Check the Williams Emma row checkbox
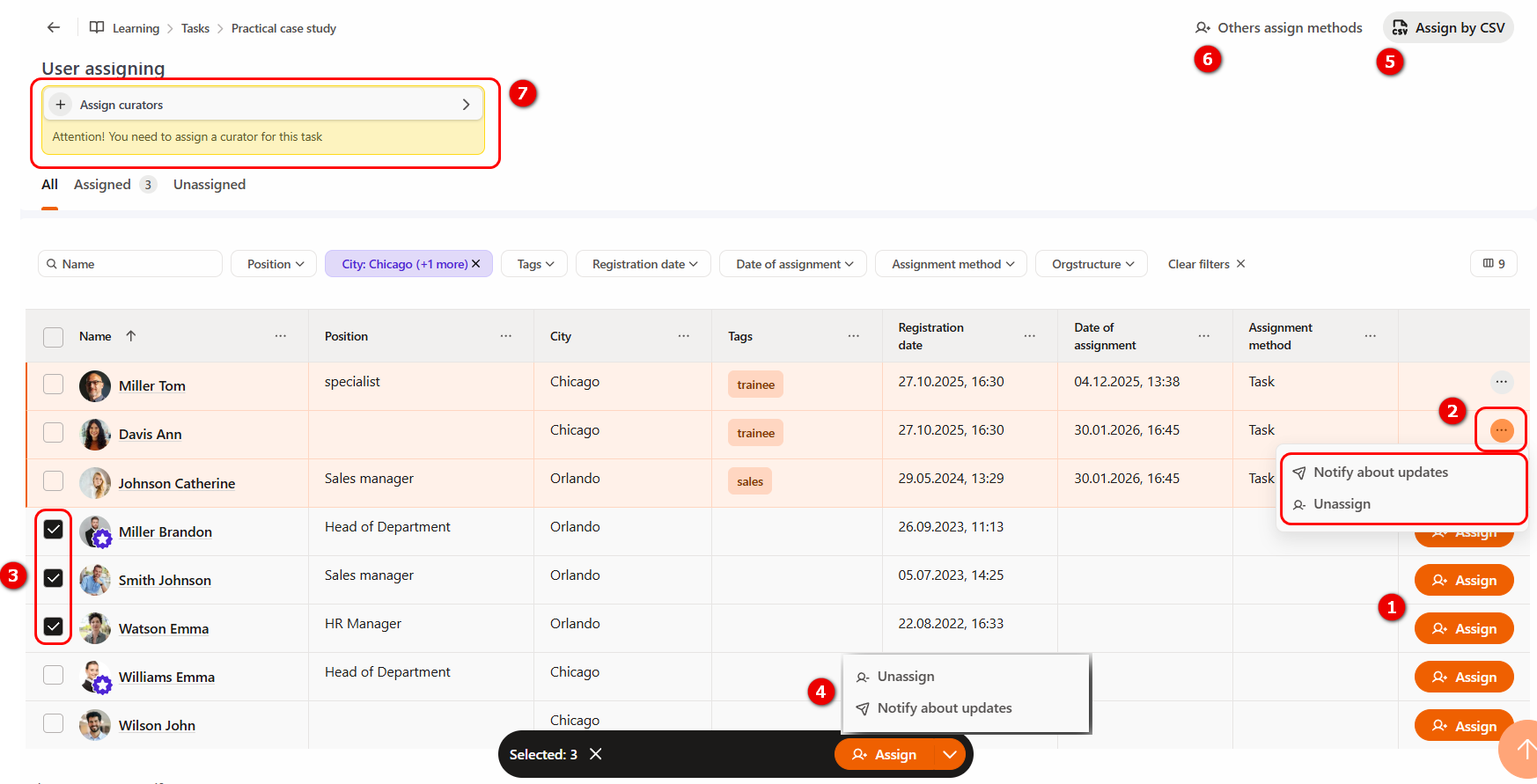Image resolution: width=1537 pixels, height=784 pixels. tap(54, 675)
